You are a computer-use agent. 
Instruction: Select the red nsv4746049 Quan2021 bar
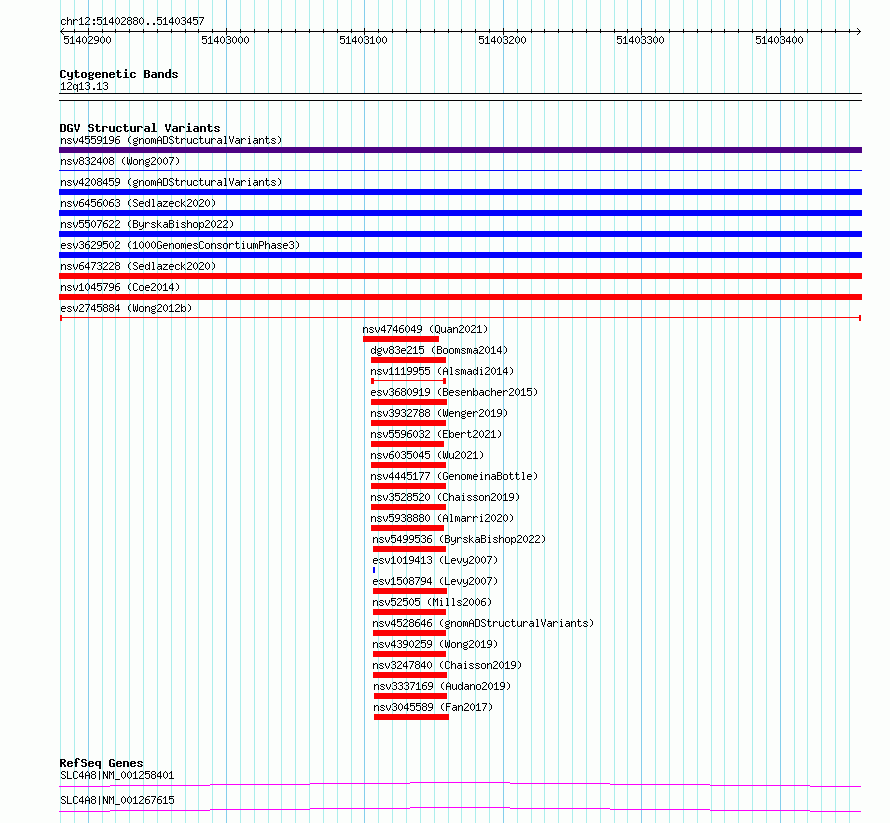click(401, 339)
